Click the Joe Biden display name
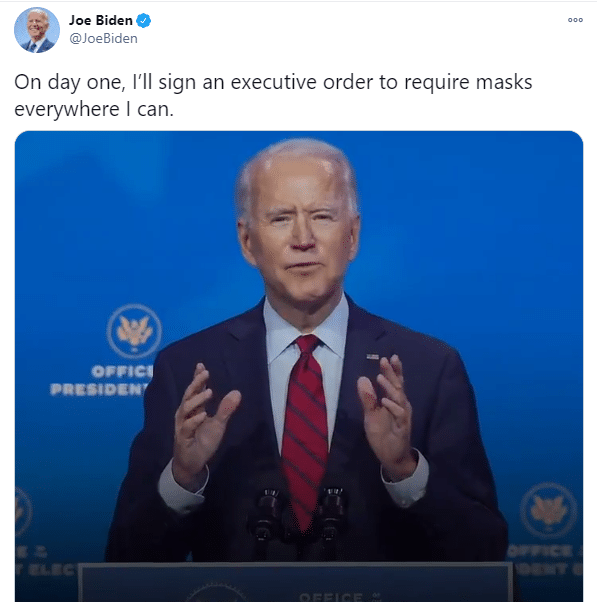The height and width of the screenshot is (602, 597). tap(101, 20)
